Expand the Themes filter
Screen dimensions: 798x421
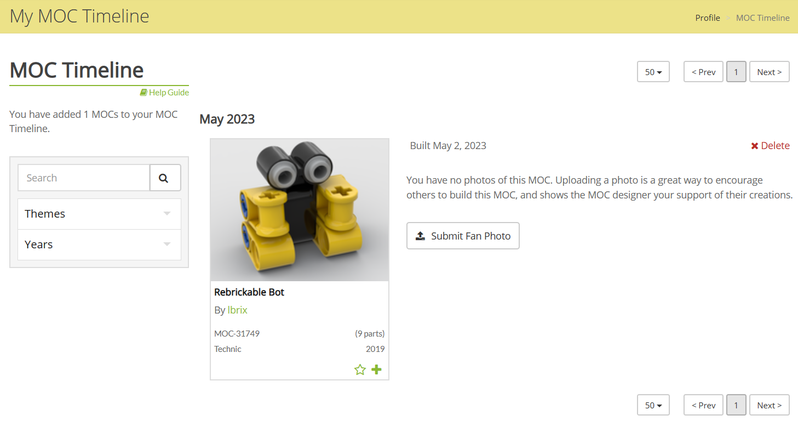(99, 214)
